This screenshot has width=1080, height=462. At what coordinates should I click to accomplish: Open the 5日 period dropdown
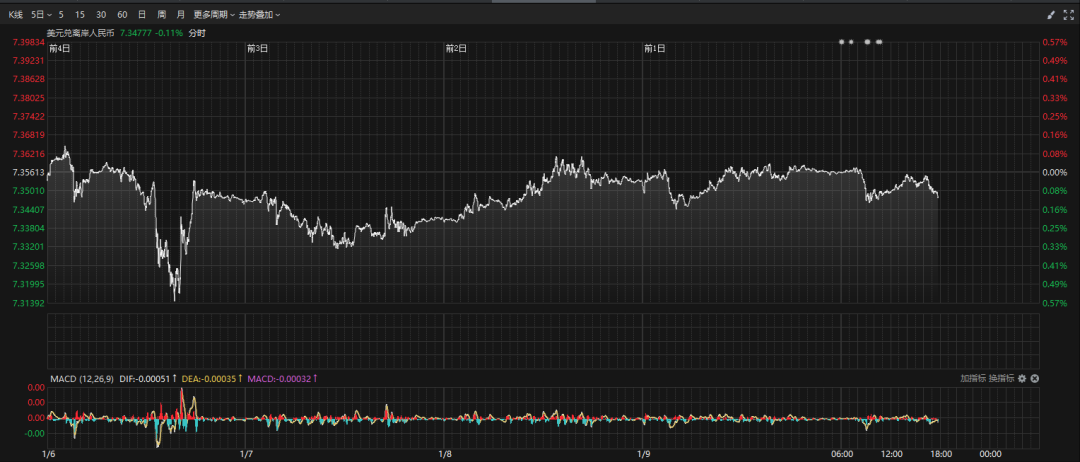pyautogui.click(x=39, y=15)
